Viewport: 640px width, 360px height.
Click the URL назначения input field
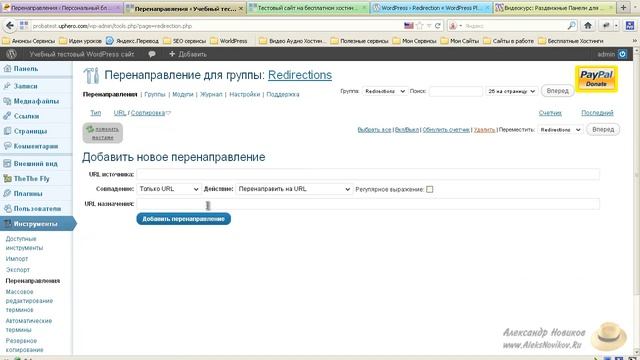click(368, 204)
